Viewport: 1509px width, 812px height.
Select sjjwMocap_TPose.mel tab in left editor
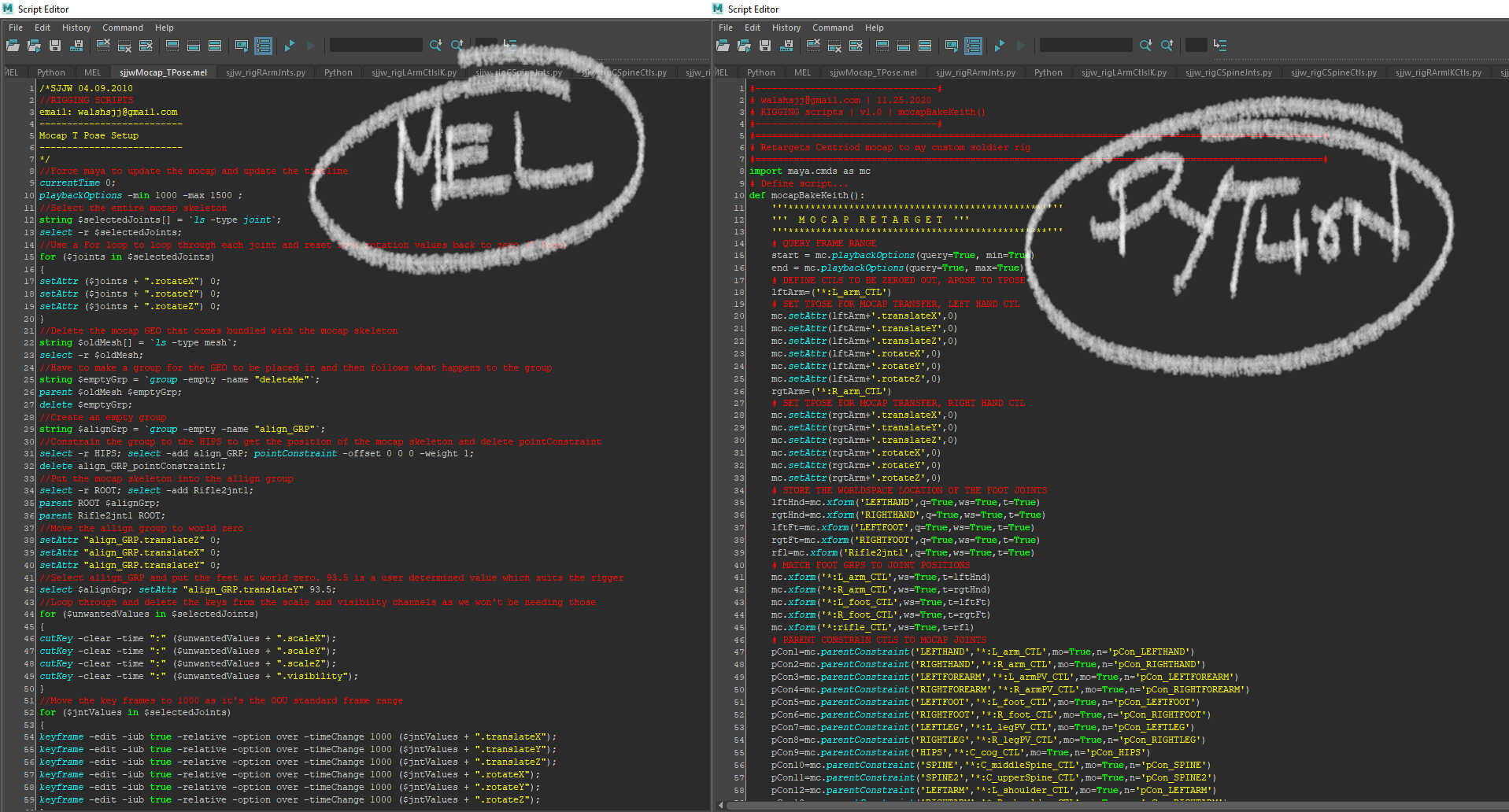click(x=164, y=72)
